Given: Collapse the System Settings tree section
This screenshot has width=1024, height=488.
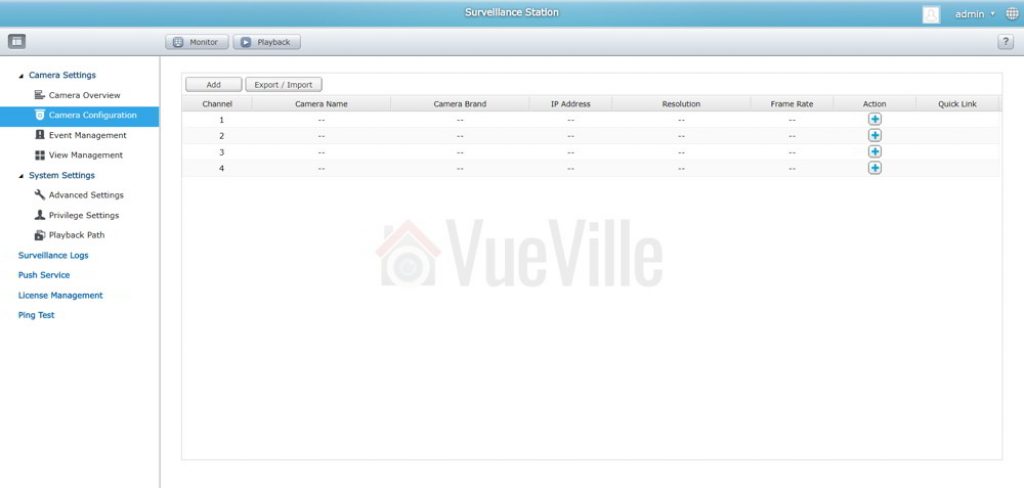Looking at the screenshot, I should (21, 176).
